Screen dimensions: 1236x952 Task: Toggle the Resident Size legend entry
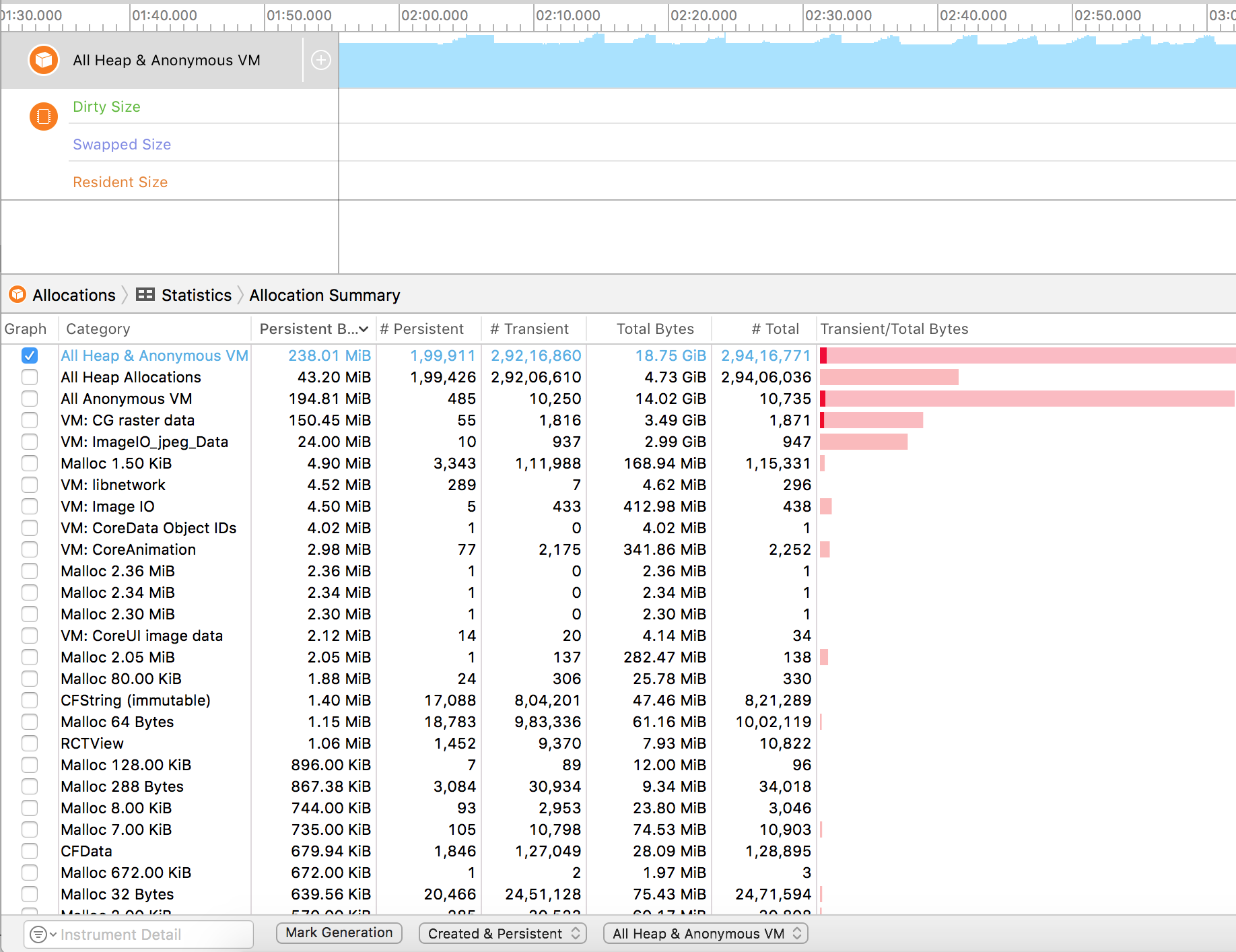pos(120,182)
